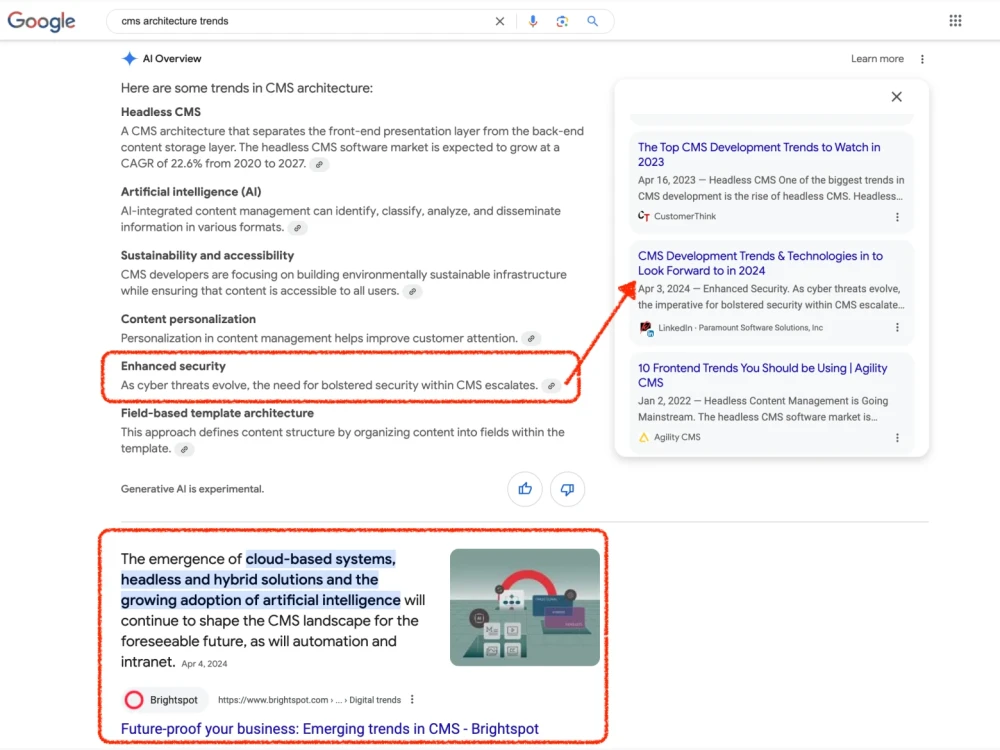
Task: Click the AI Overview sparkle icon
Action: (128, 58)
